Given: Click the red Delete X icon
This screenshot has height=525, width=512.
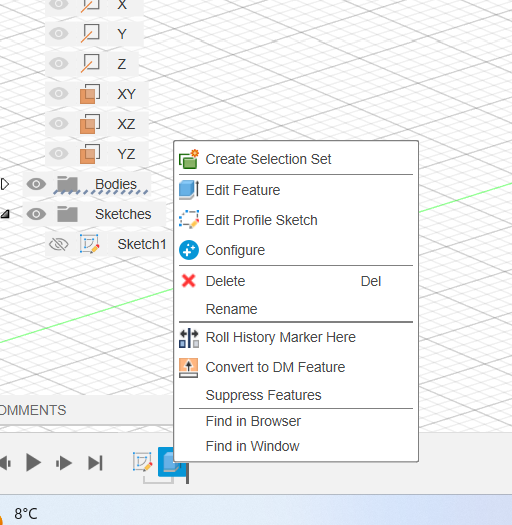Looking at the screenshot, I should [189, 281].
